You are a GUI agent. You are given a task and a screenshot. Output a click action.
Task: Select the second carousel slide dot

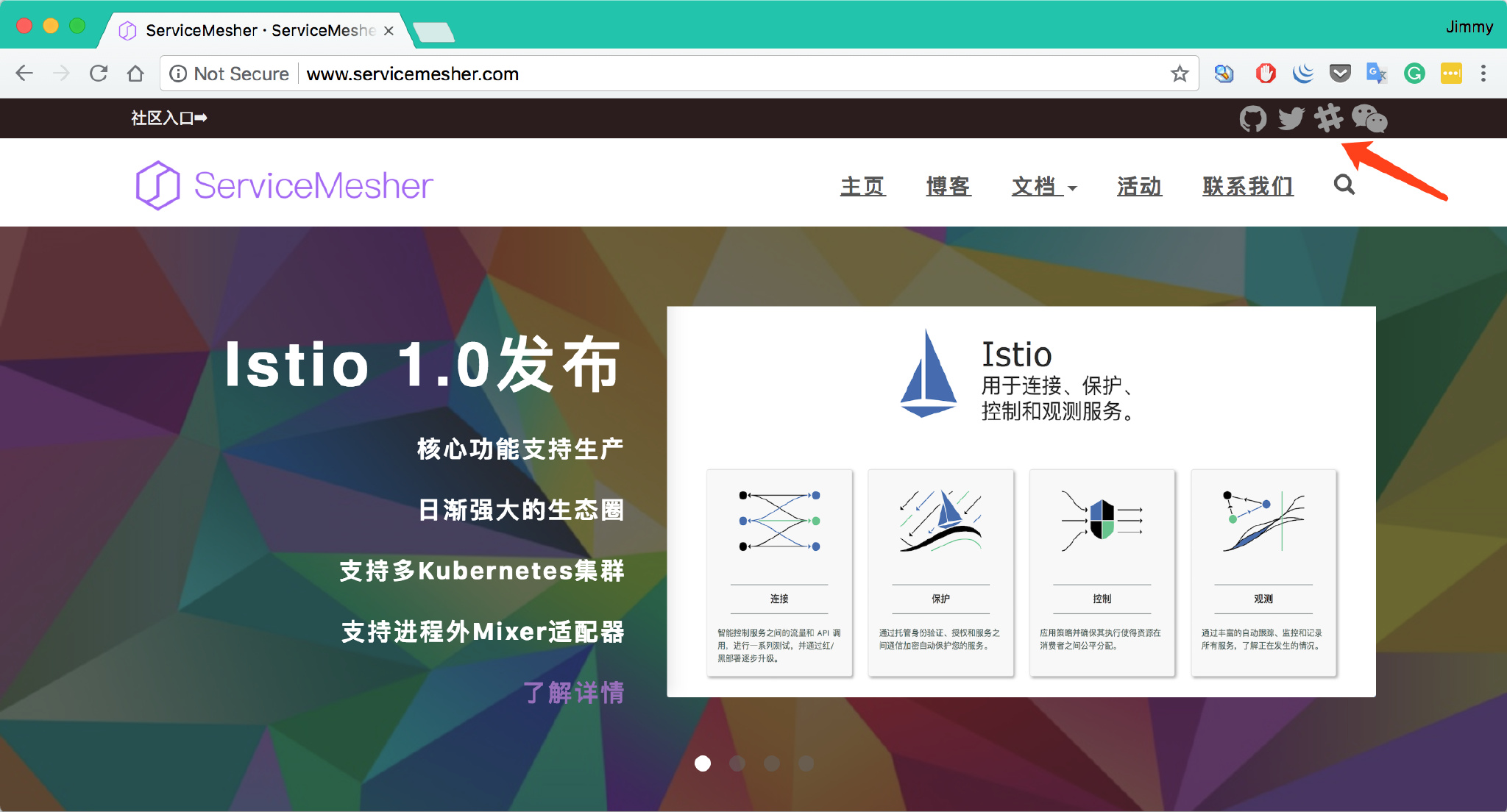[737, 763]
